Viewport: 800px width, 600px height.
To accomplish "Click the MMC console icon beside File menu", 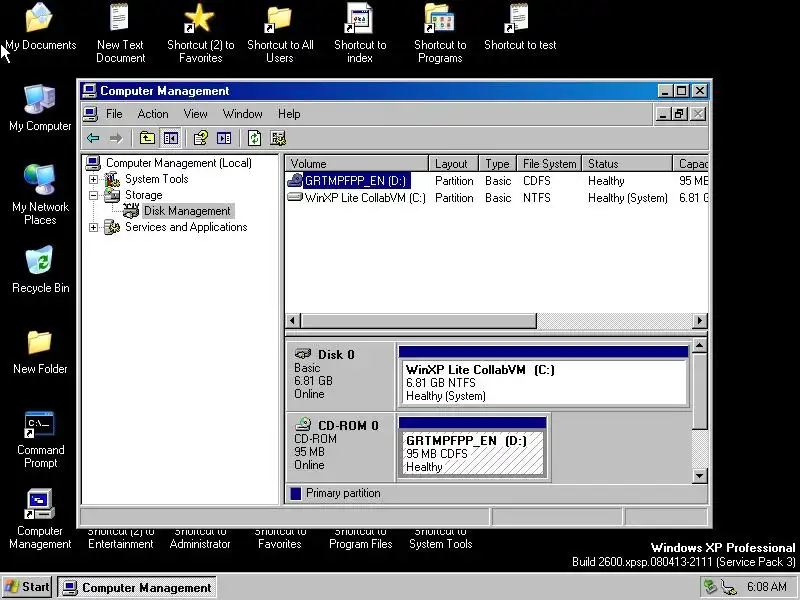I will coord(91,114).
